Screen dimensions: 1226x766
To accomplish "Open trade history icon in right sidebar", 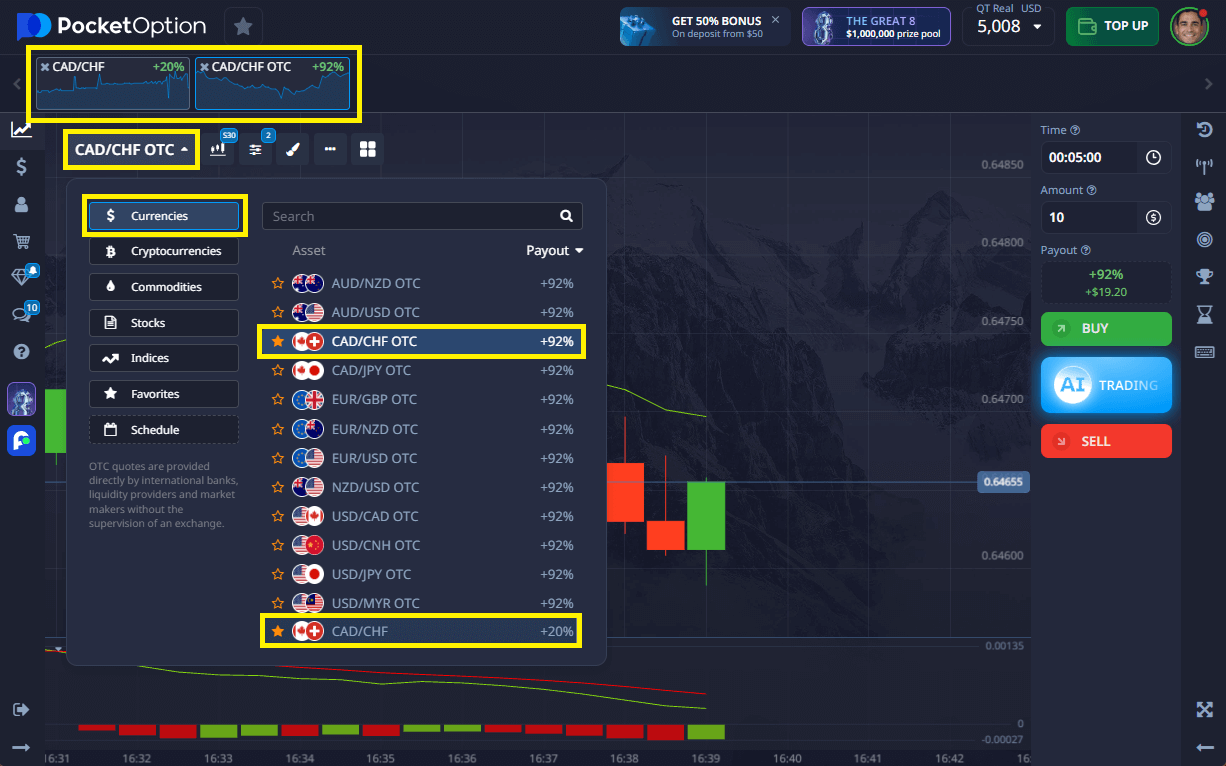I will point(1204,130).
